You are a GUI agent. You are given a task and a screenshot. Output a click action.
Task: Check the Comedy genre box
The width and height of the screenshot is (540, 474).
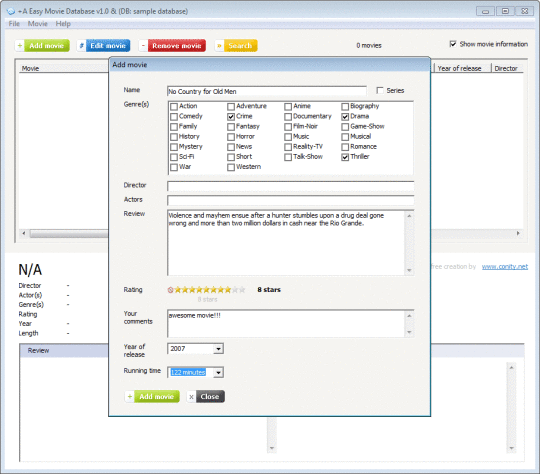coord(174,117)
